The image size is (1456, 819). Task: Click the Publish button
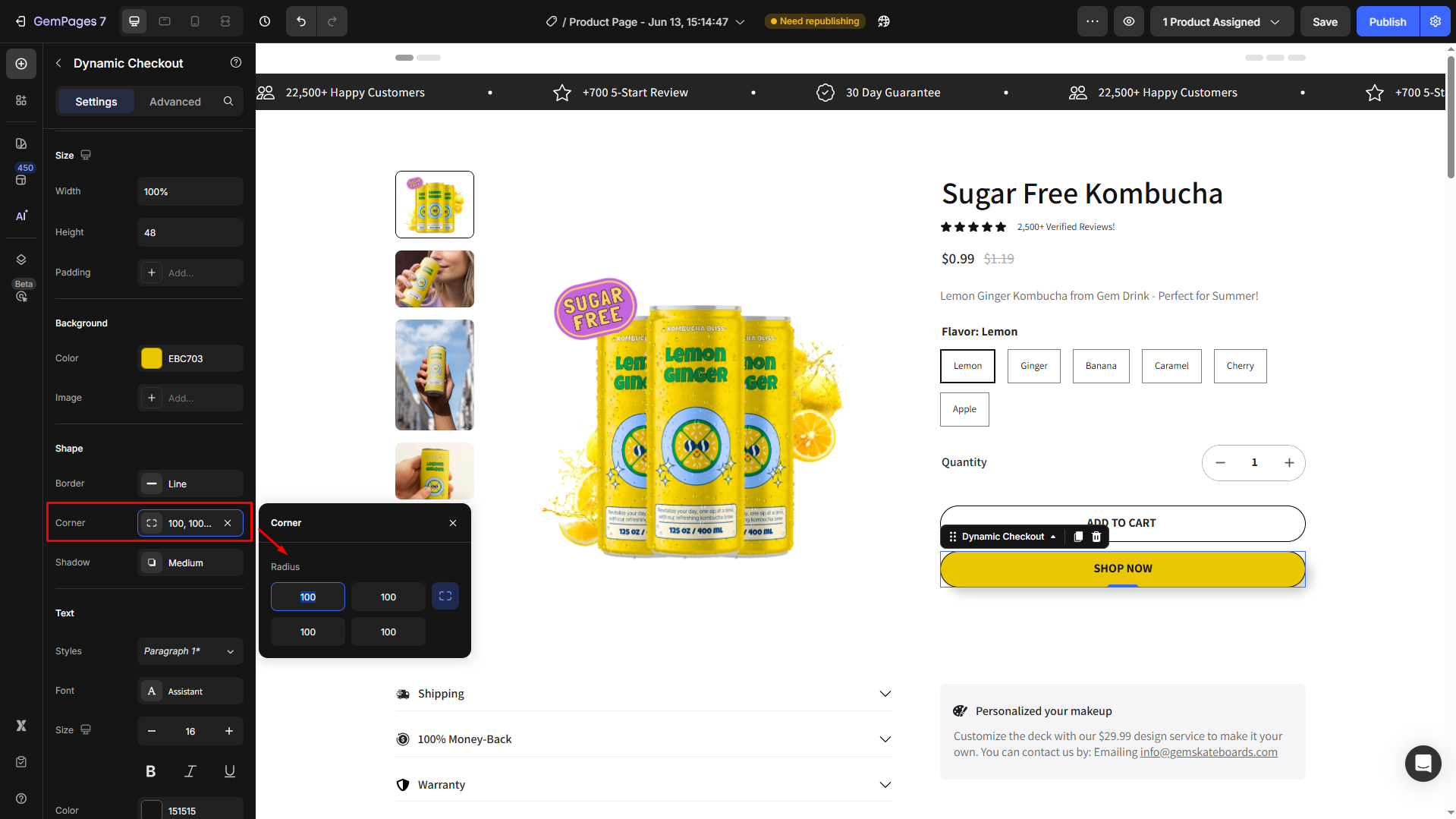[x=1388, y=21]
